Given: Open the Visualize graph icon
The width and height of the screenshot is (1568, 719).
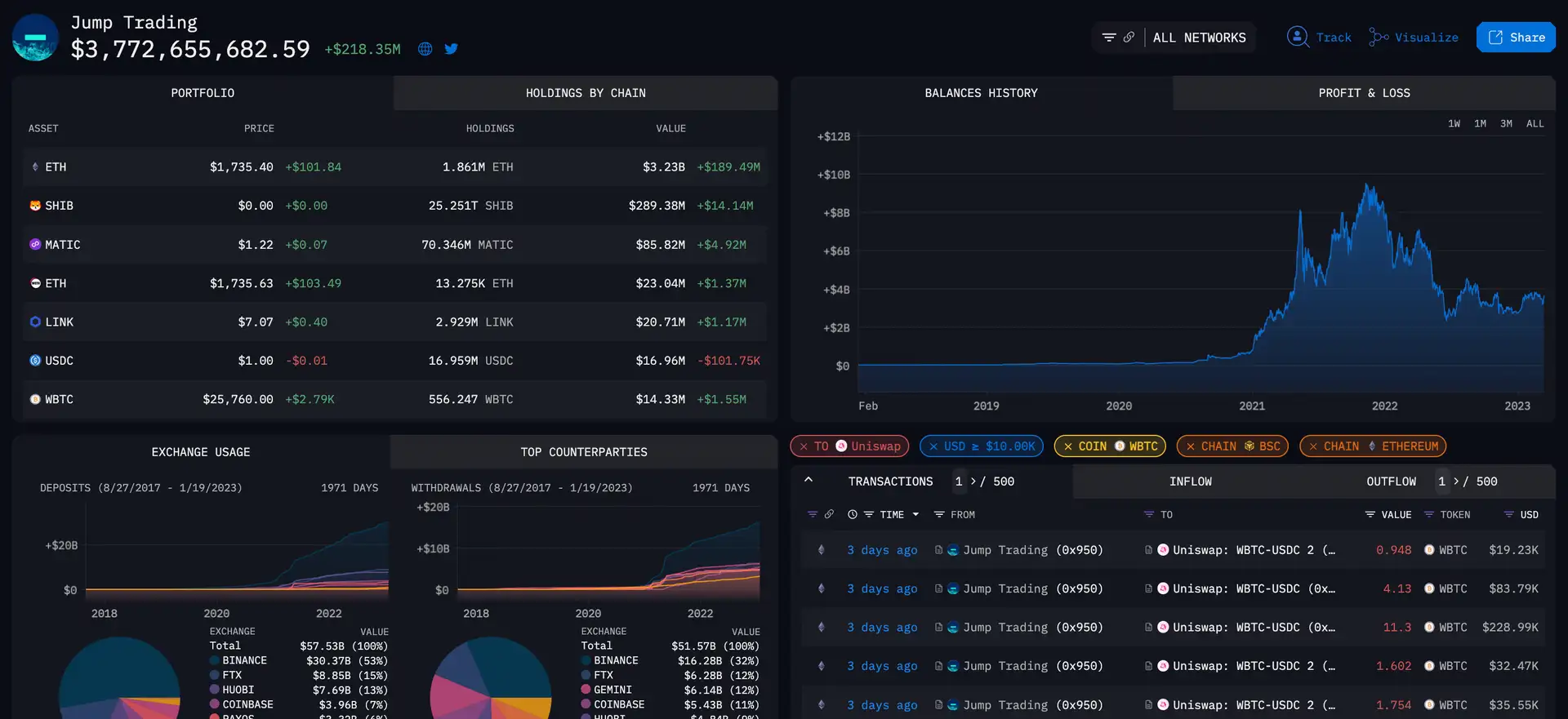Looking at the screenshot, I should (x=1379, y=38).
